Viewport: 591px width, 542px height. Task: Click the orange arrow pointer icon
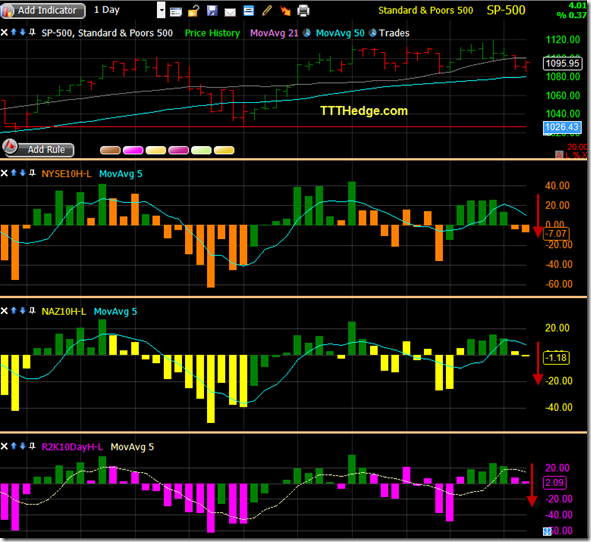point(285,11)
